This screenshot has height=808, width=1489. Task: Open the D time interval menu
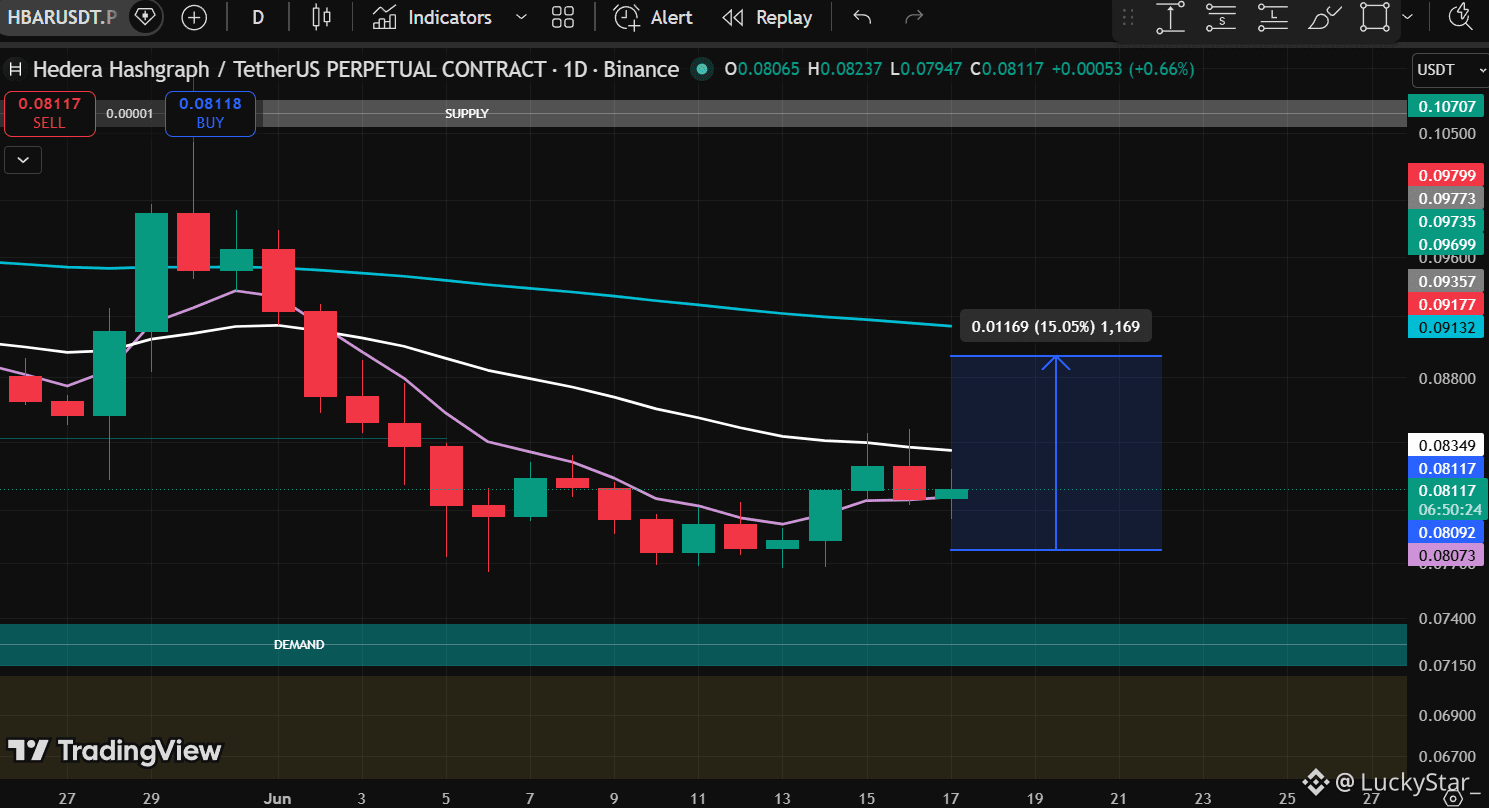[258, 17]
